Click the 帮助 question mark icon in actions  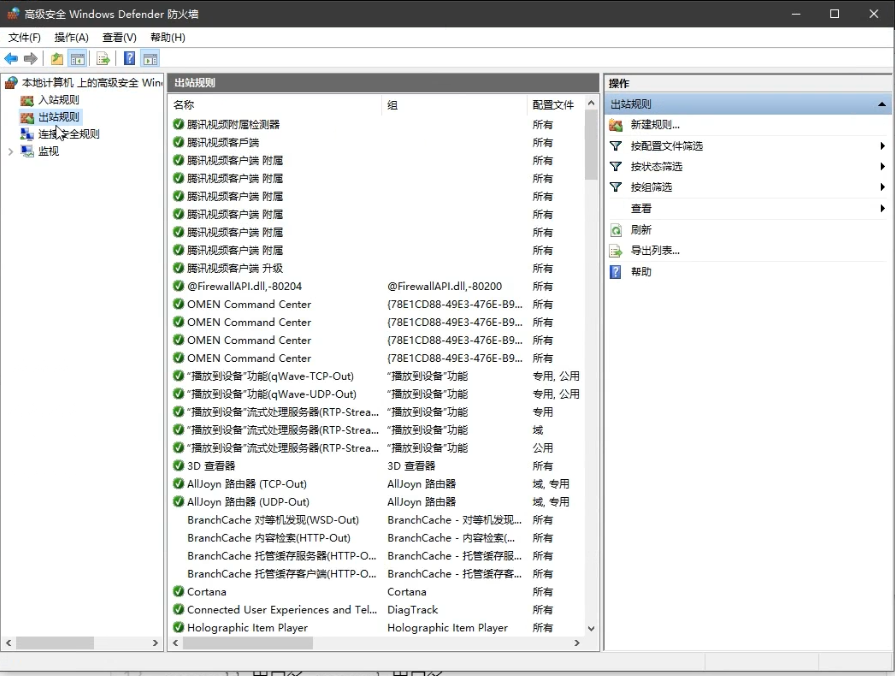pyautogui.click(x=615, y=272)
